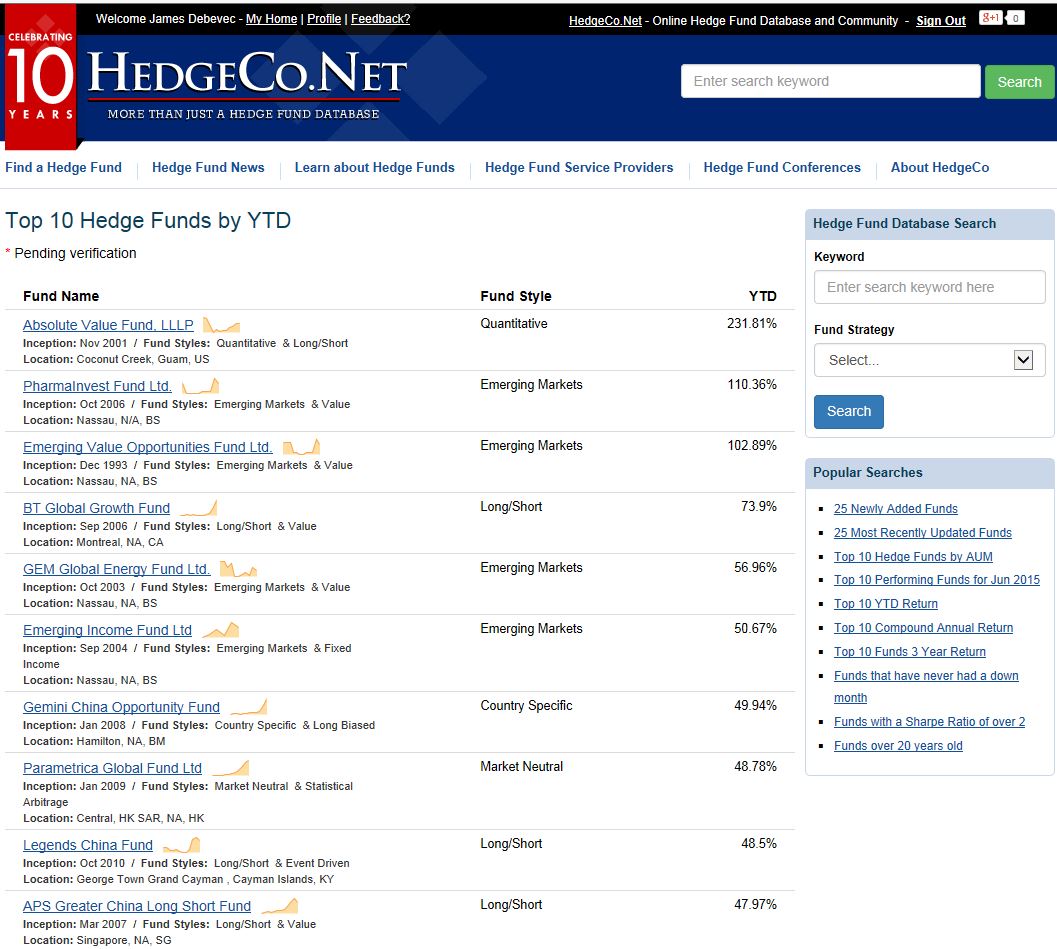Click the Fund Style column header

point(515,296)
